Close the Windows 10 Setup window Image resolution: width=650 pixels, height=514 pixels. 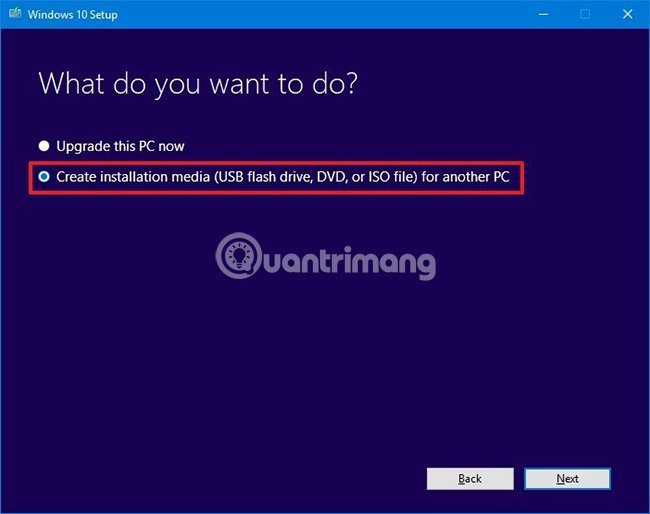pyautogui.click(x=627, y=14)
